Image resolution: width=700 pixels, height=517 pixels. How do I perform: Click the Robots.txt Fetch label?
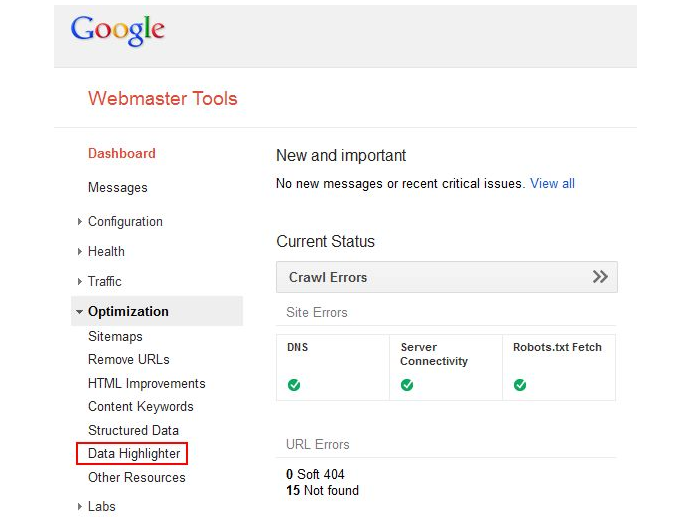(x=557, y=347)
